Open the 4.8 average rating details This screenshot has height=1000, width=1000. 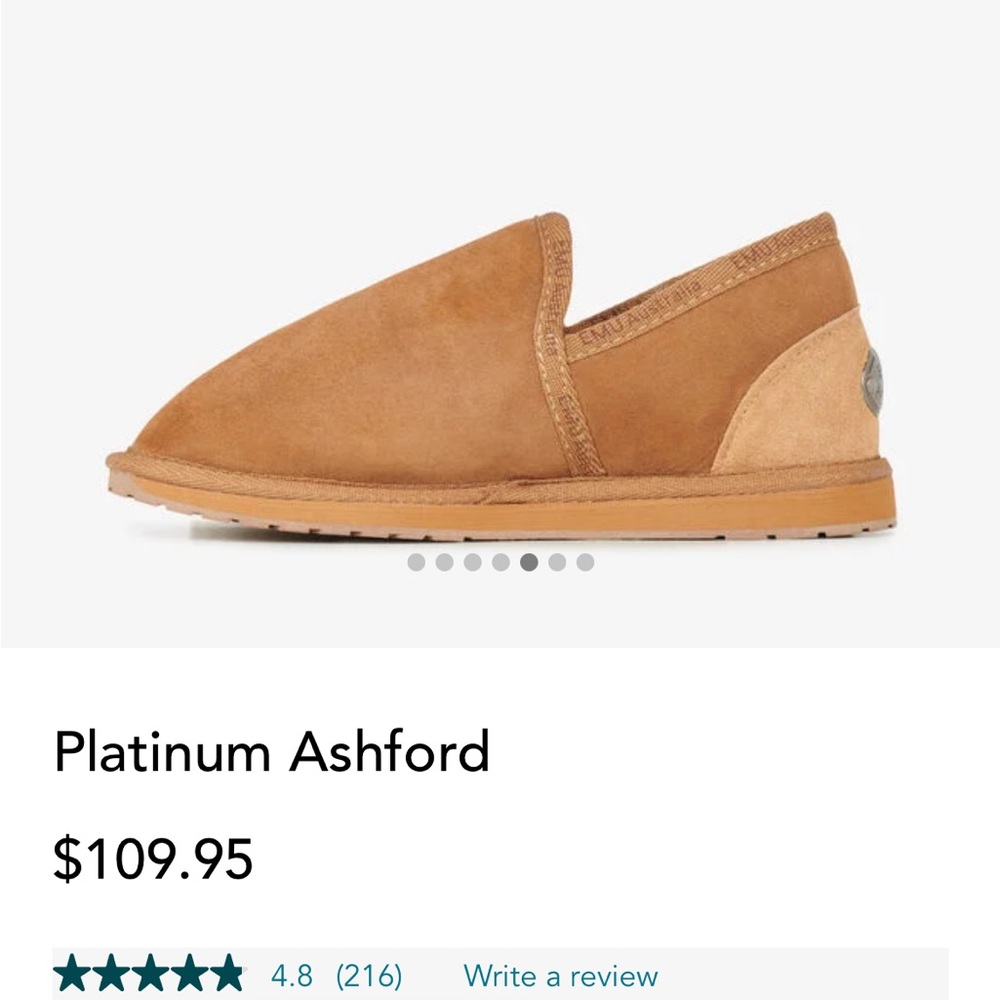[292, 975]
